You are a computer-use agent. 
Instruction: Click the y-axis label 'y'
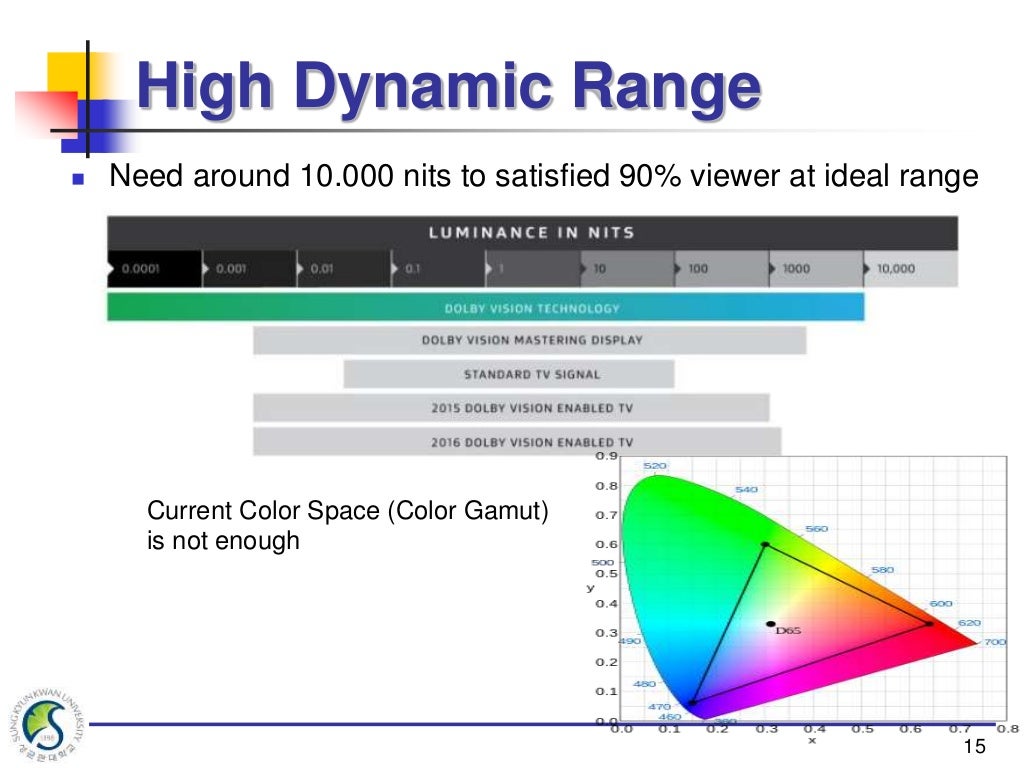point(590,588)
